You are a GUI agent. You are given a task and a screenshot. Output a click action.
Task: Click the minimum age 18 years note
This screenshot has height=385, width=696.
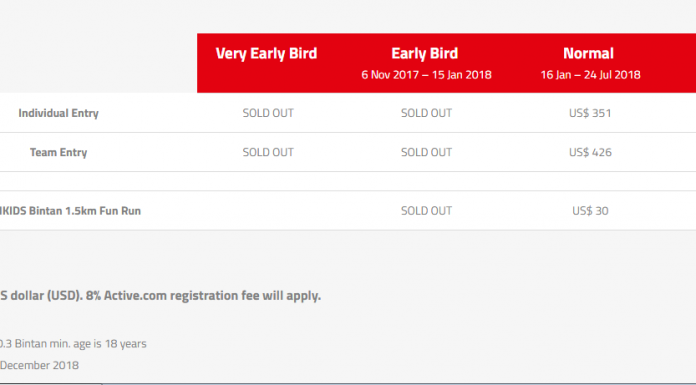pos(73,344)
